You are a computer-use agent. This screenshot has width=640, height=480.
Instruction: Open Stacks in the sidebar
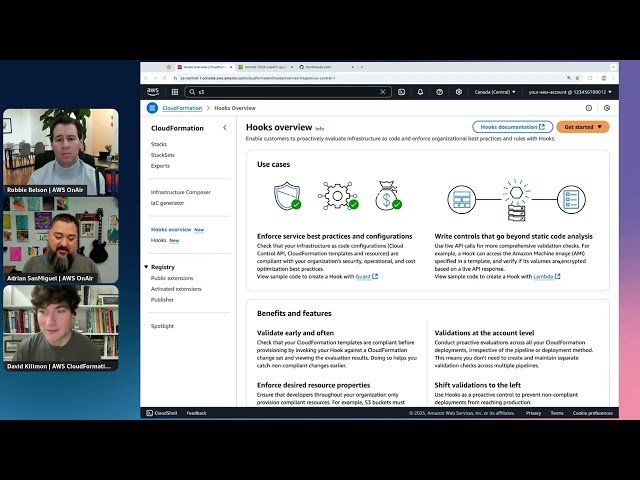(x=159, y=144)
